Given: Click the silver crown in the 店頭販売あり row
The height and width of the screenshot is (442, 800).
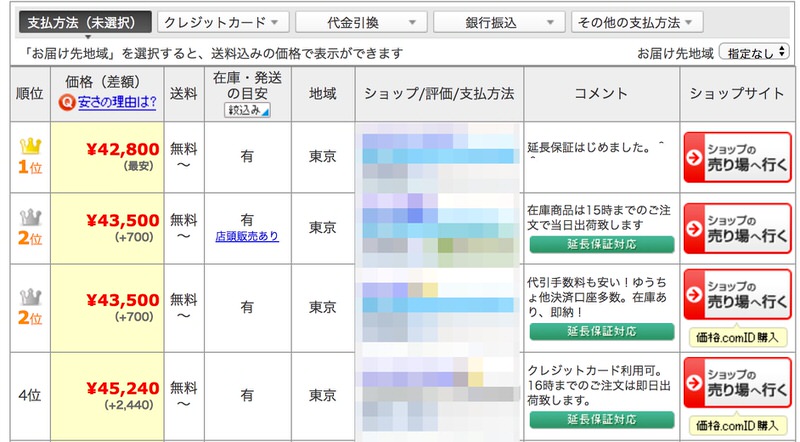Looking at the screenshot, I should click(x=29, y=218).
